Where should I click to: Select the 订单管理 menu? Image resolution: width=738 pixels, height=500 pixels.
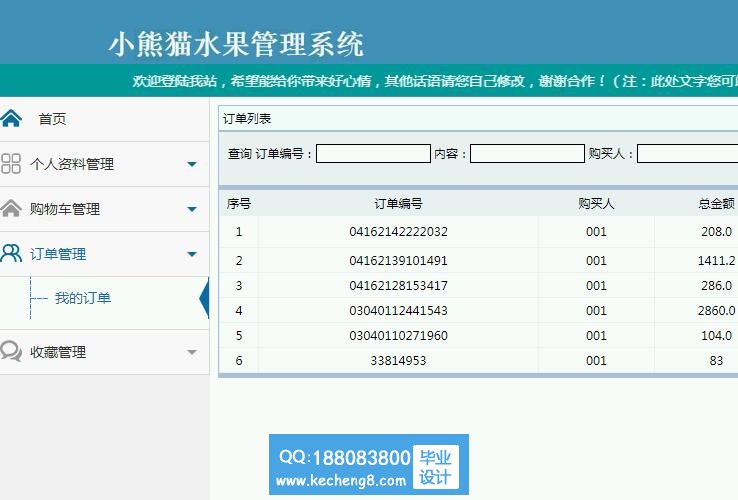(58, 254)
